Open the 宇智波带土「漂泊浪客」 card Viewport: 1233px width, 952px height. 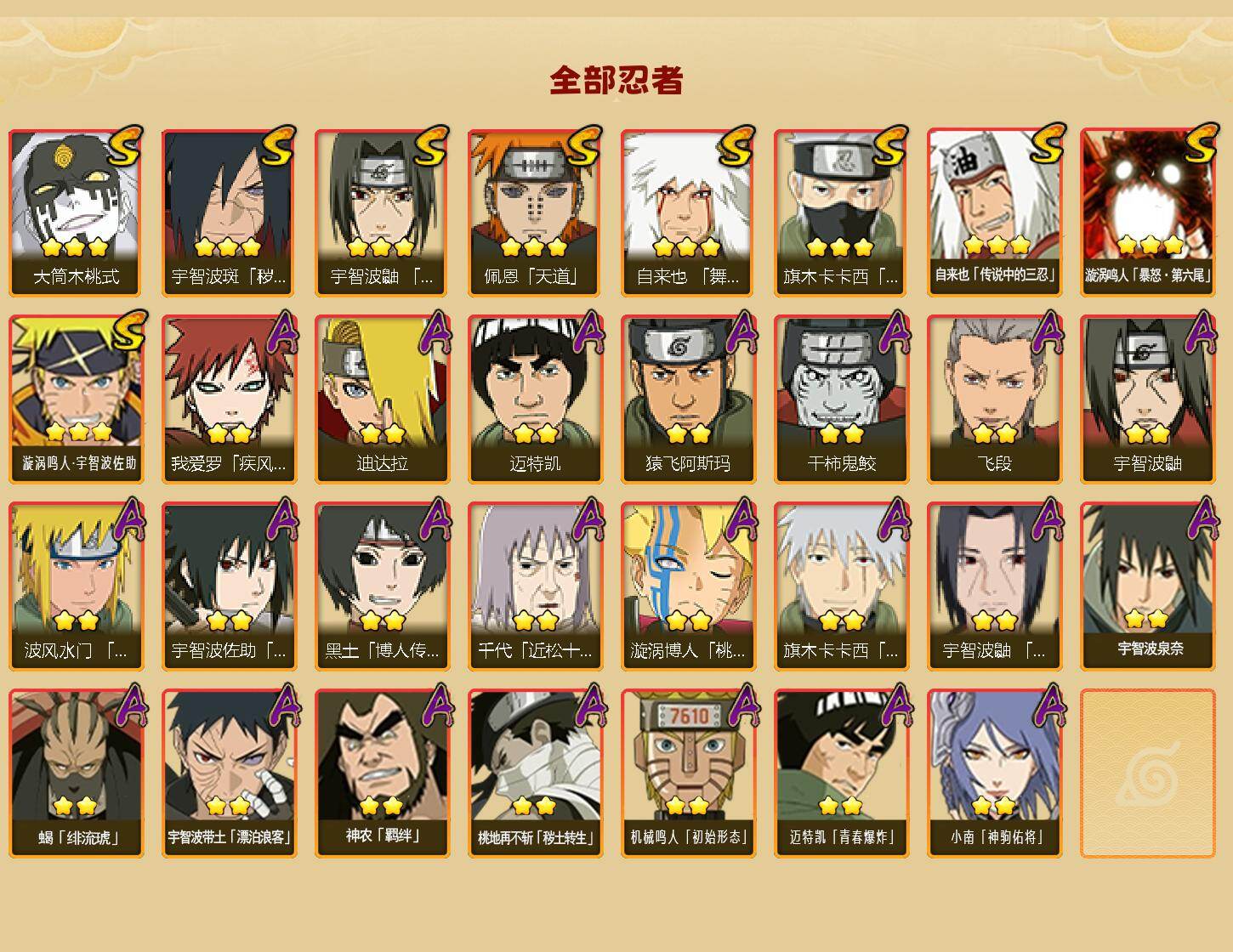coord(230,773)
